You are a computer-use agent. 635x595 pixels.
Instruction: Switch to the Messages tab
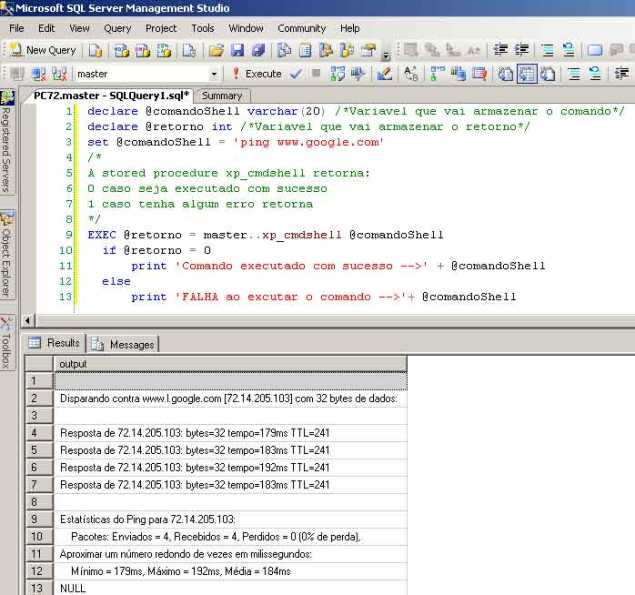coord(123,344)
